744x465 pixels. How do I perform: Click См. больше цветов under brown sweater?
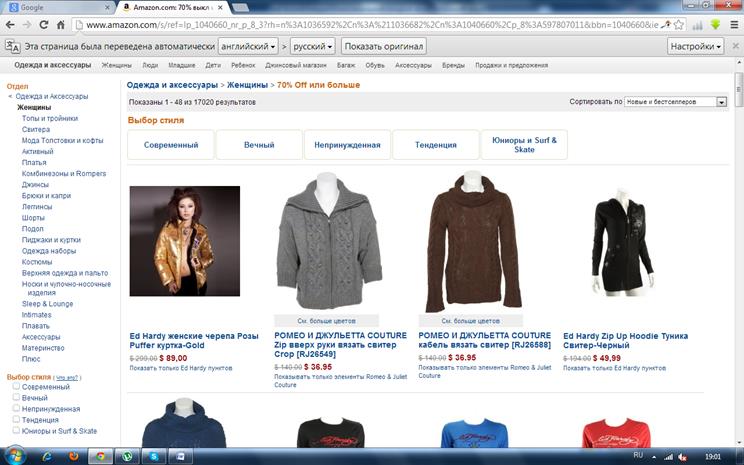point(471,321)
